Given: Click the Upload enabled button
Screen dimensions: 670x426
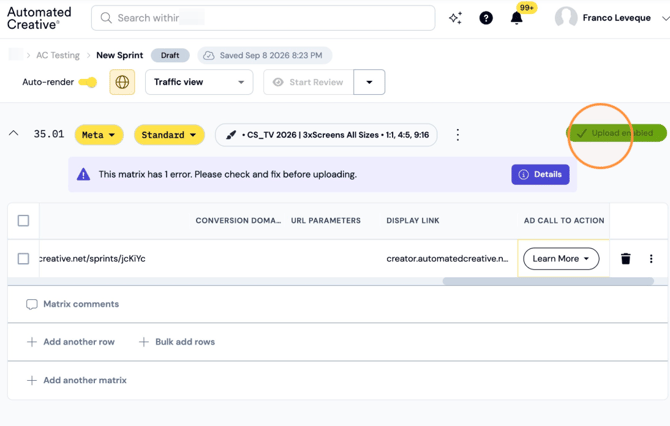Looking at the screenshot, I should point(616,133).
